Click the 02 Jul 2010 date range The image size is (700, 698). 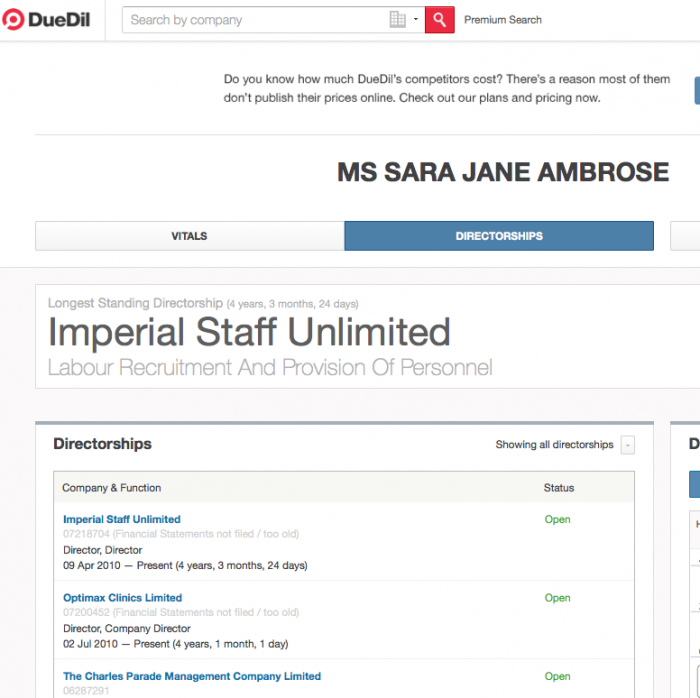click(x=176, y=644)
